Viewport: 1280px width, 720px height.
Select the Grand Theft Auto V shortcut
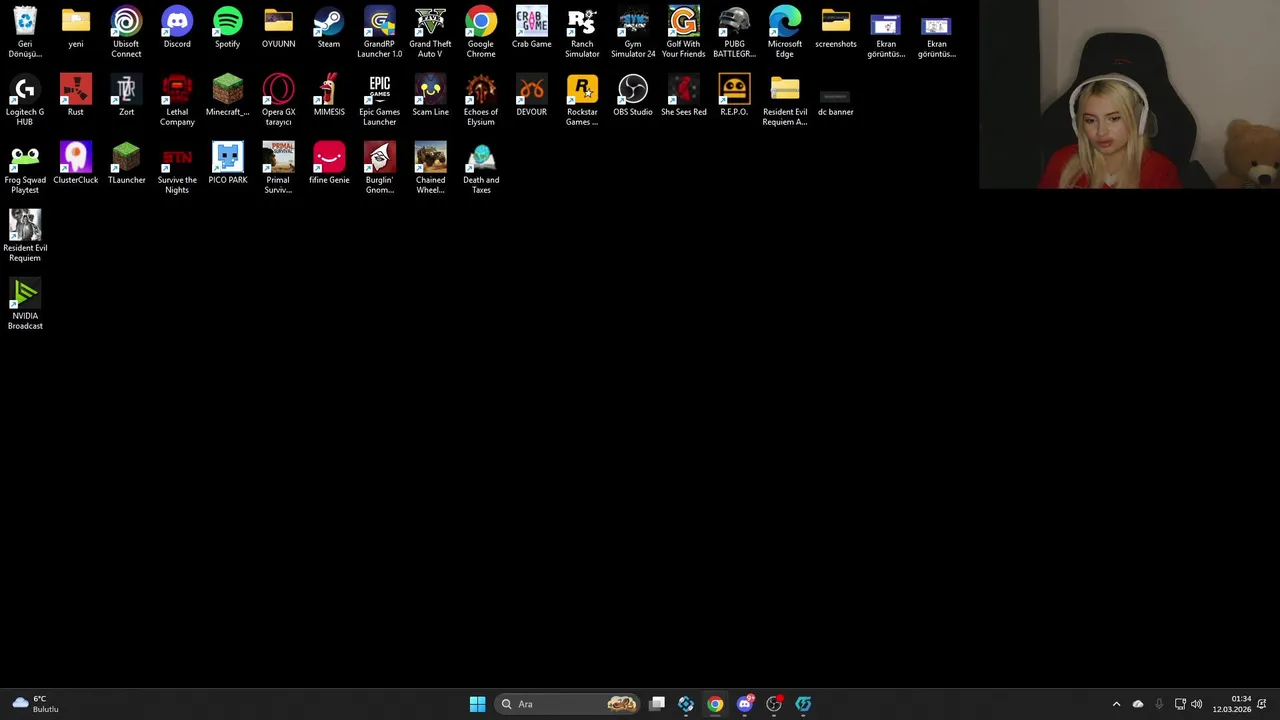430,32
